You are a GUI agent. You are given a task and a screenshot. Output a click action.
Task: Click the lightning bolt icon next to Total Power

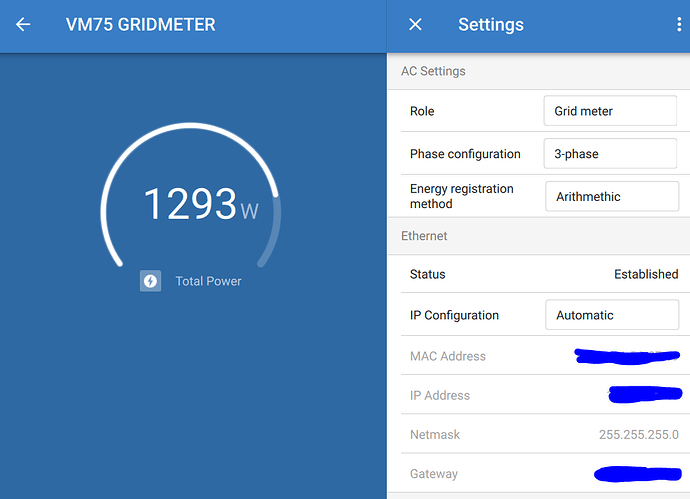tap(150, 281)
